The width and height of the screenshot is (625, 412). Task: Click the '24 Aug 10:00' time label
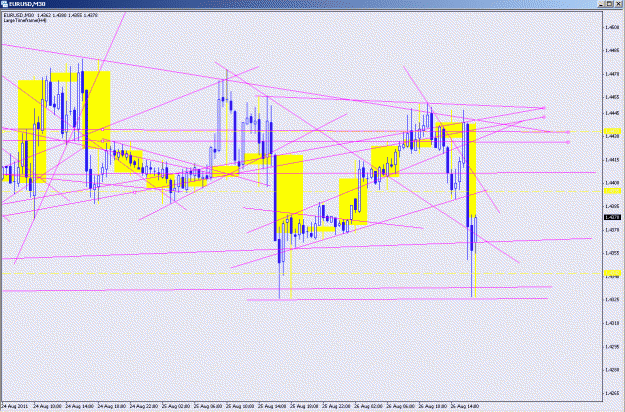click(47, 406)
